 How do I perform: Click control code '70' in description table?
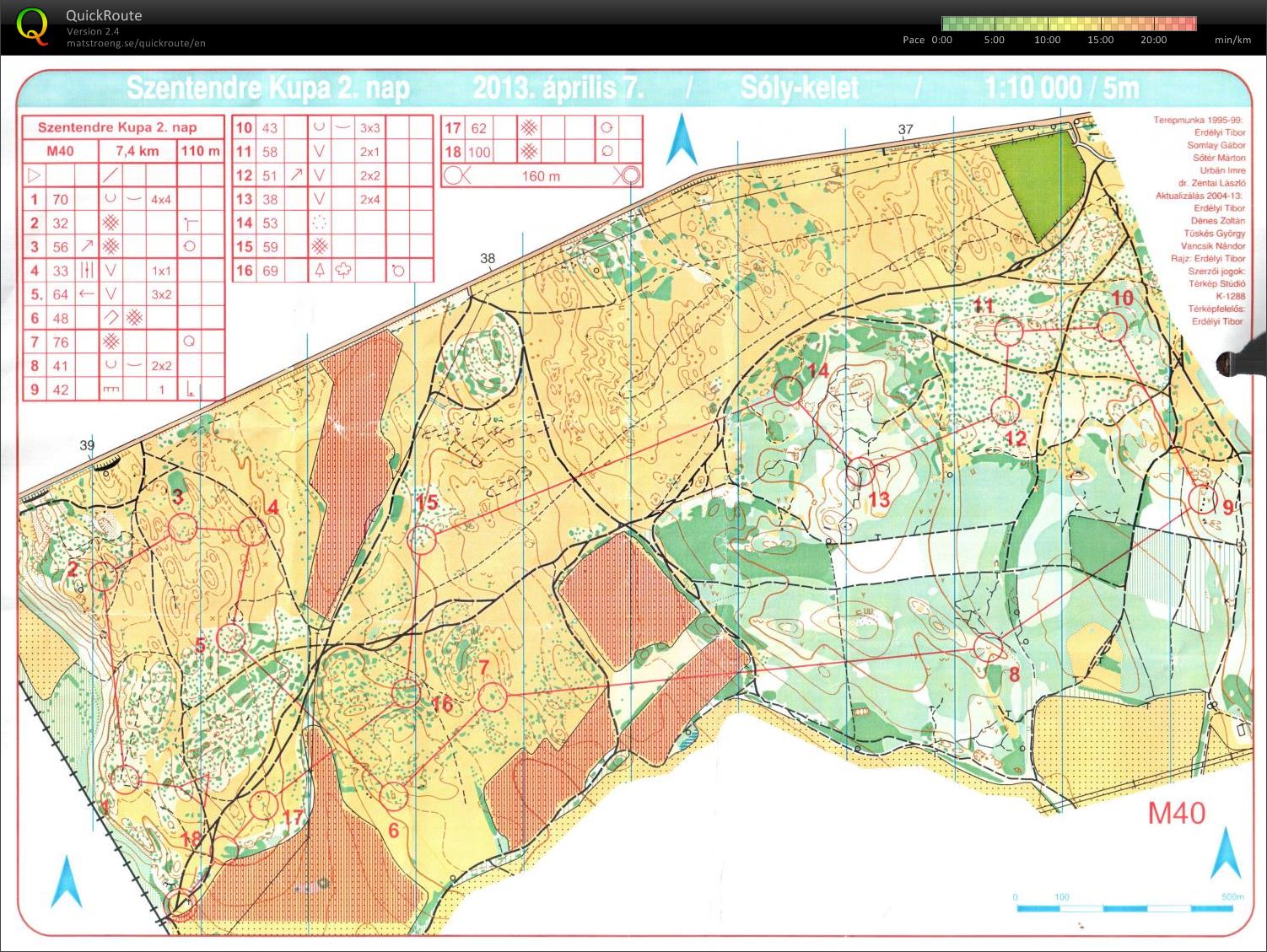(x=60, y=200)
